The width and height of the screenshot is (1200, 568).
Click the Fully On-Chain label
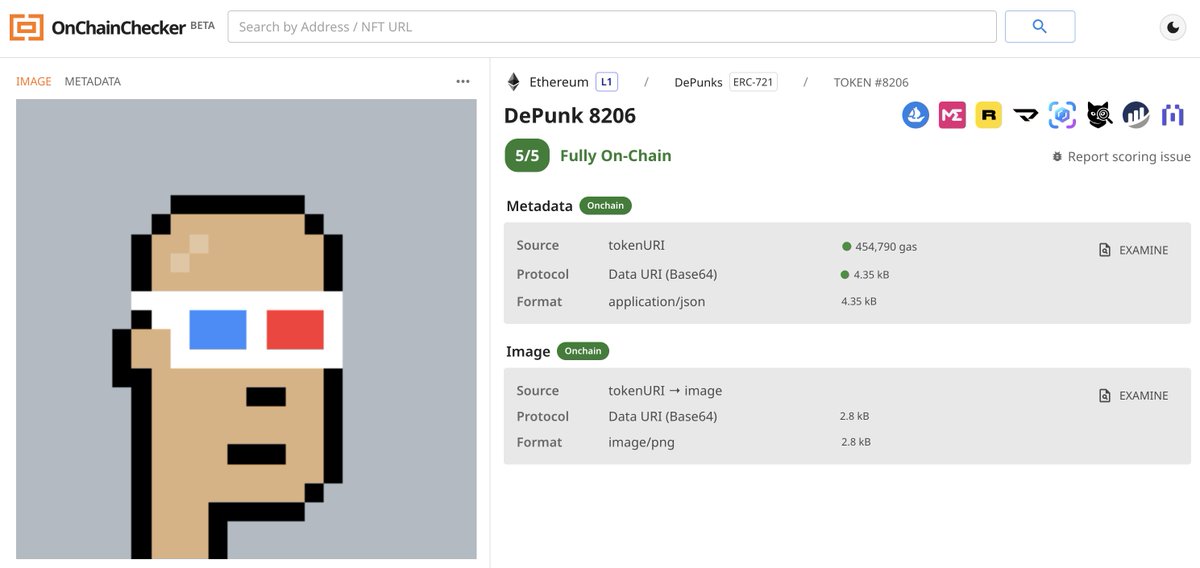(616, 155)
